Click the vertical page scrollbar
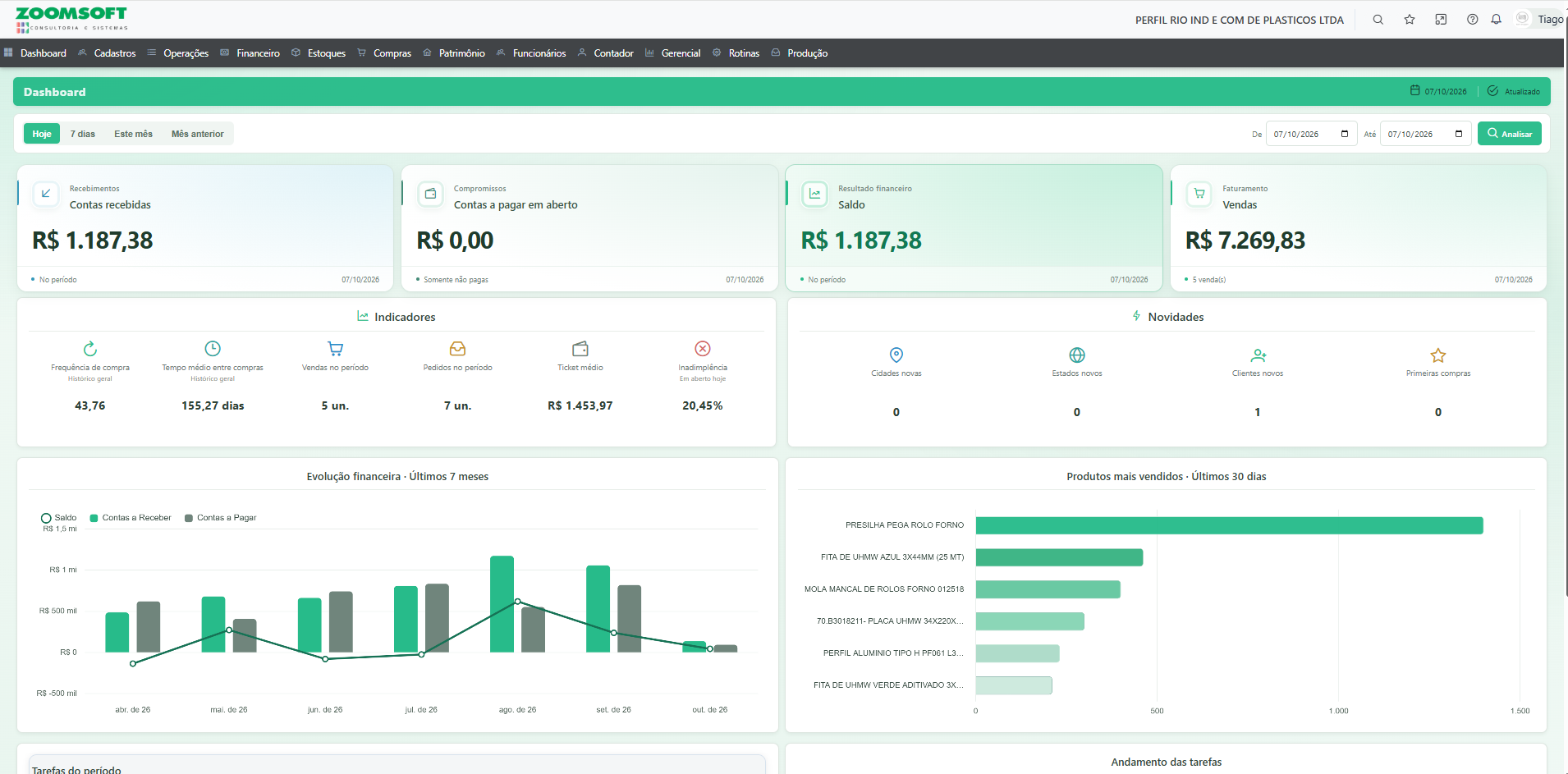1568x774 pixels. pos(1566,308)
